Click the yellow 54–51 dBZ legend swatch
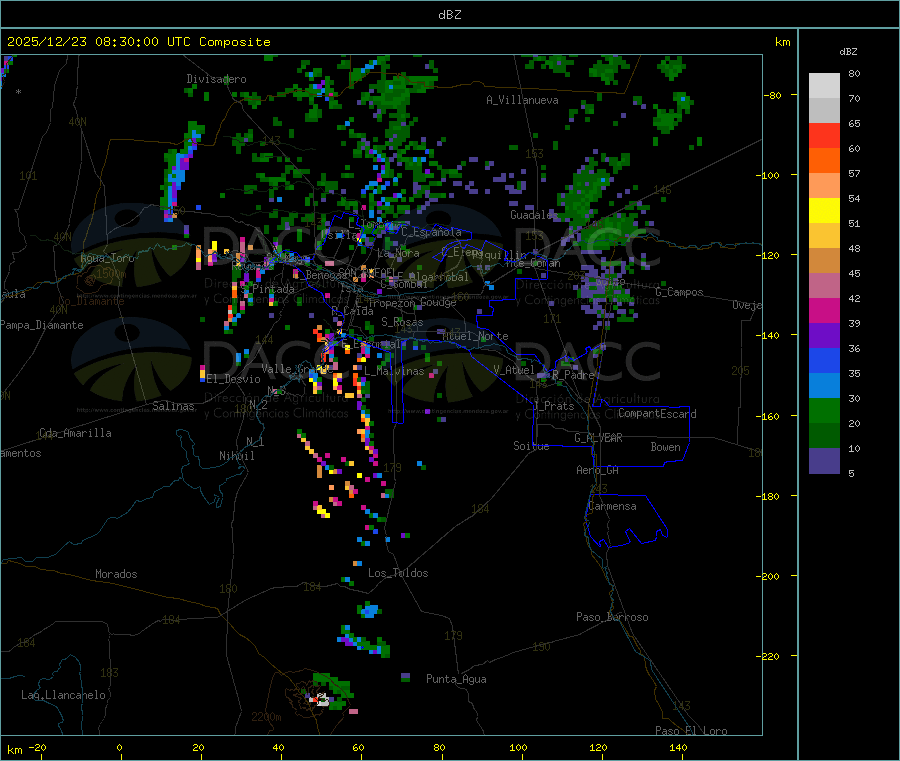900x761 pixels. point(824,211)
